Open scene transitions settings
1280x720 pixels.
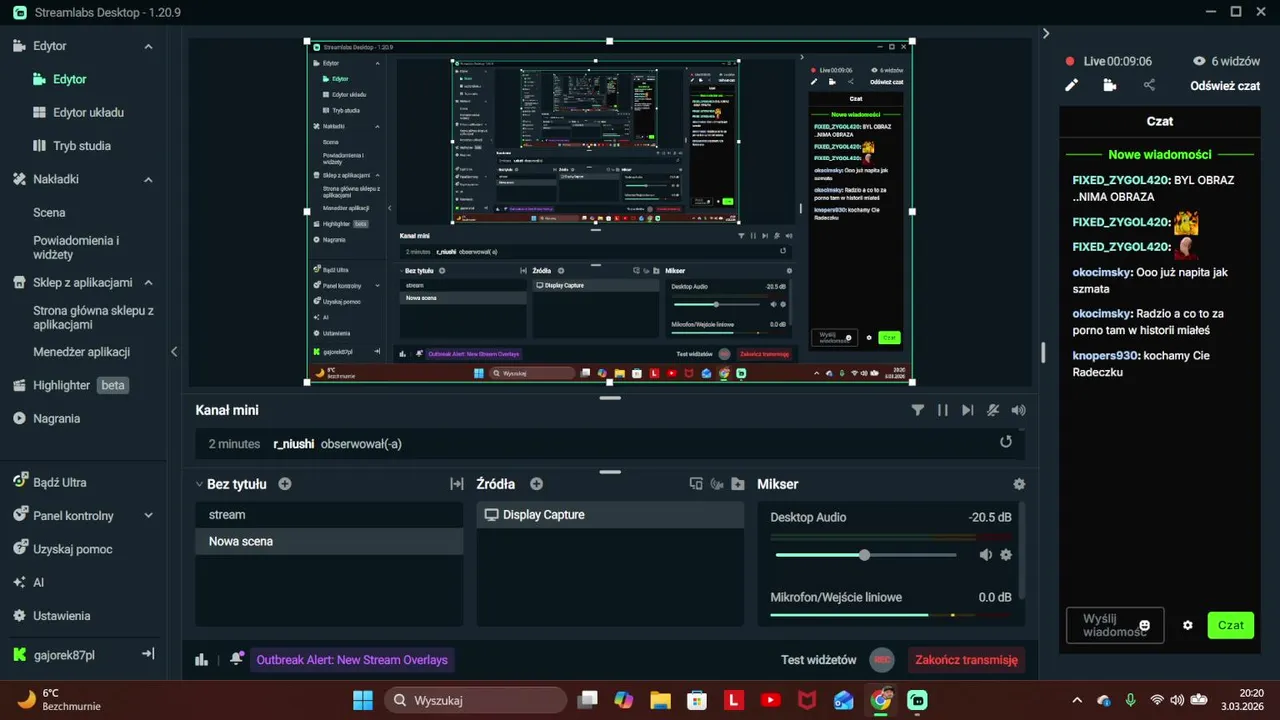pyautogui.click(x=457, y=484)
